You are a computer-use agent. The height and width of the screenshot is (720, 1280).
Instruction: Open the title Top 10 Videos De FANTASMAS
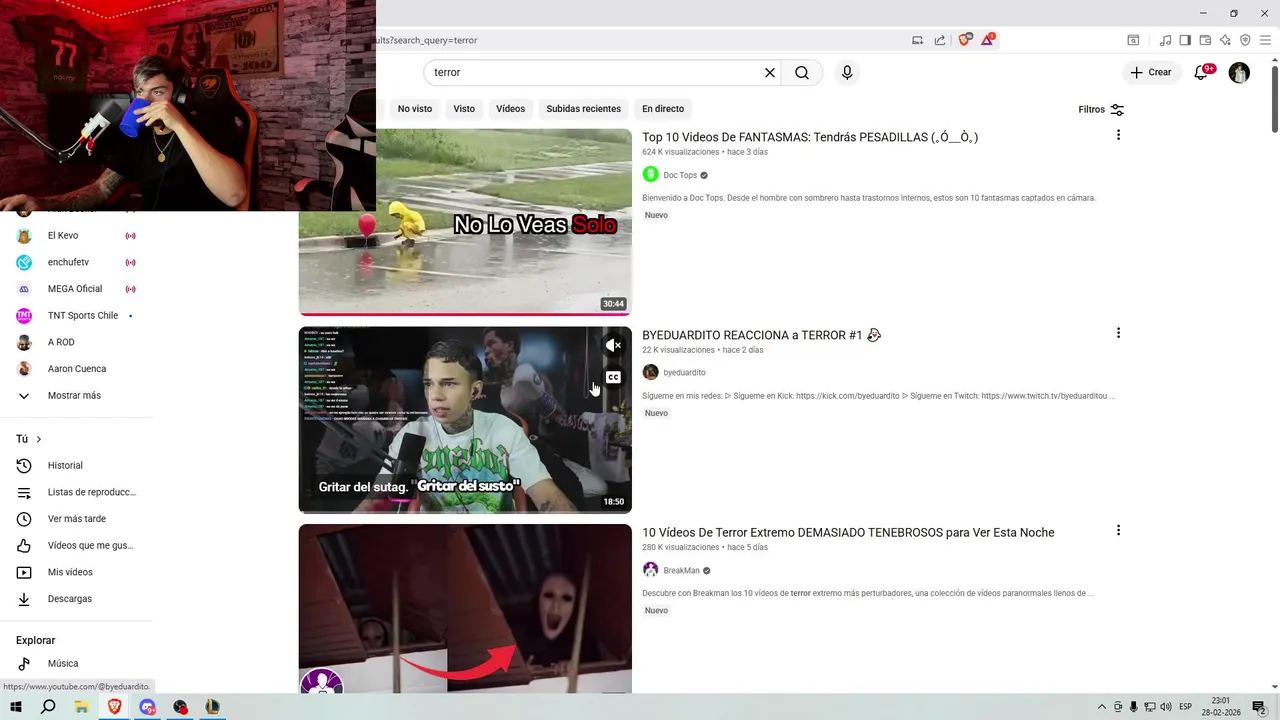(810, 137)
